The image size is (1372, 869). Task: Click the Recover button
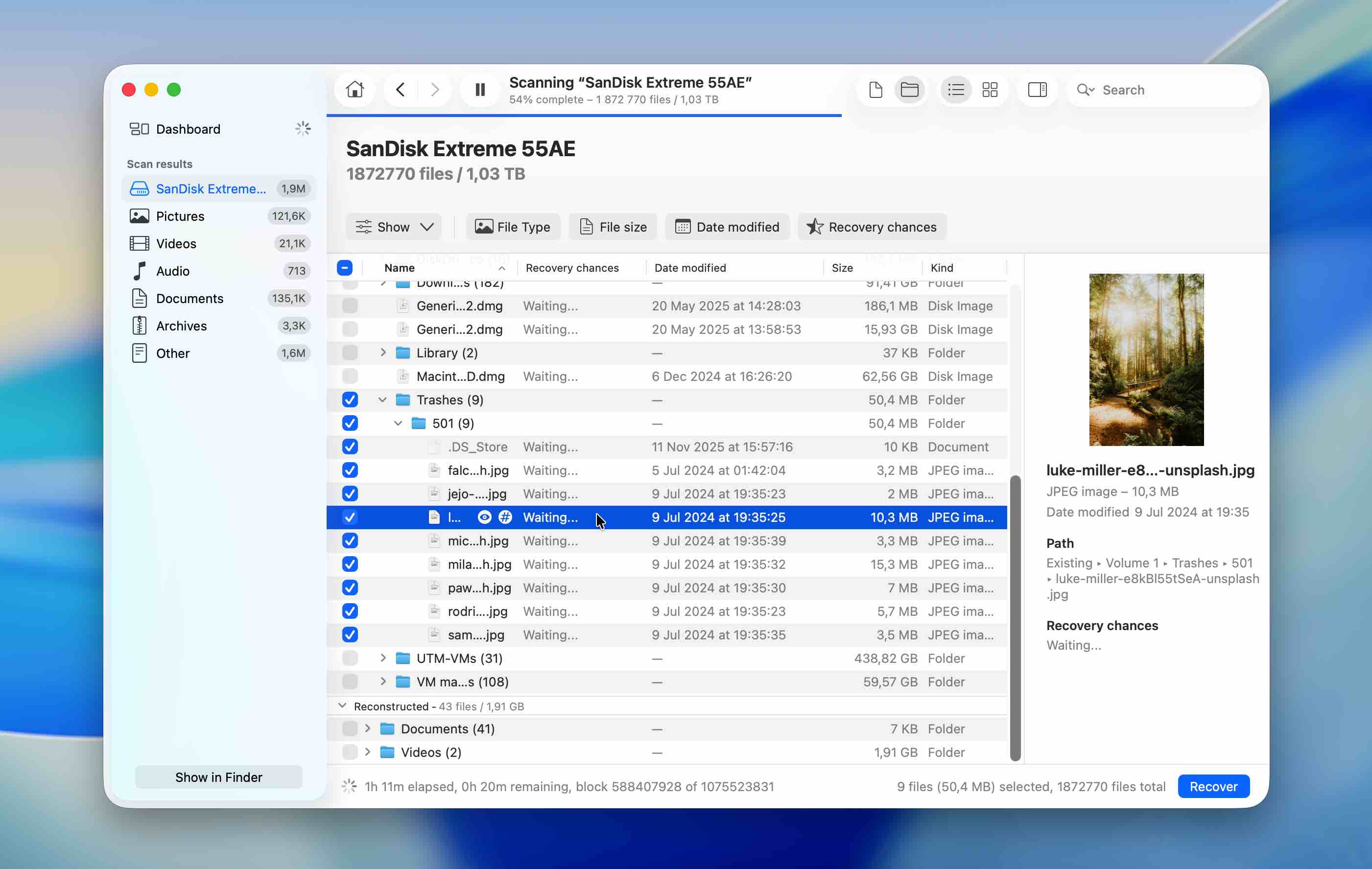[x=1213, y=786]
